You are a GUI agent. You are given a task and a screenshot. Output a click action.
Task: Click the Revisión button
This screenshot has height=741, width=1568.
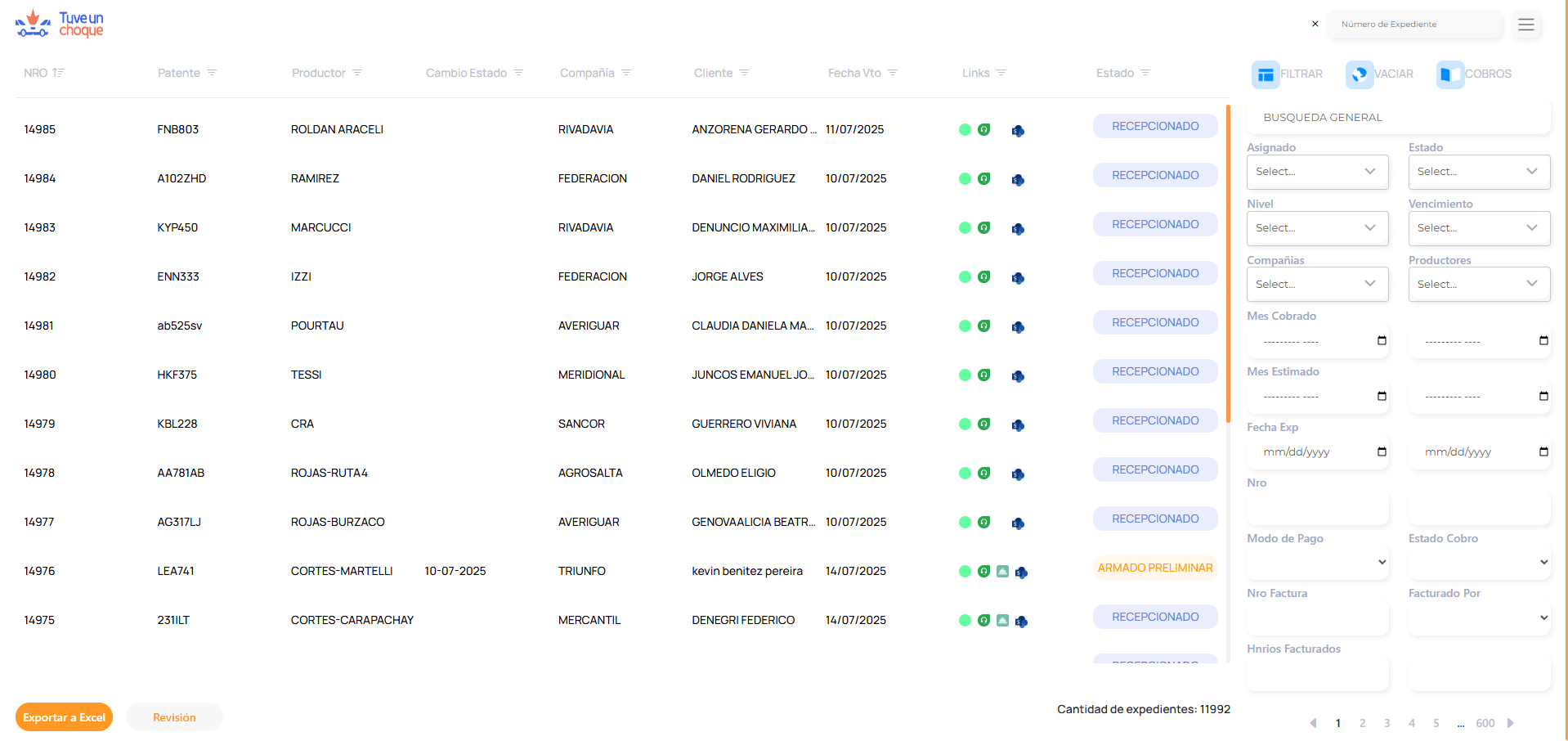coord(174,717)
